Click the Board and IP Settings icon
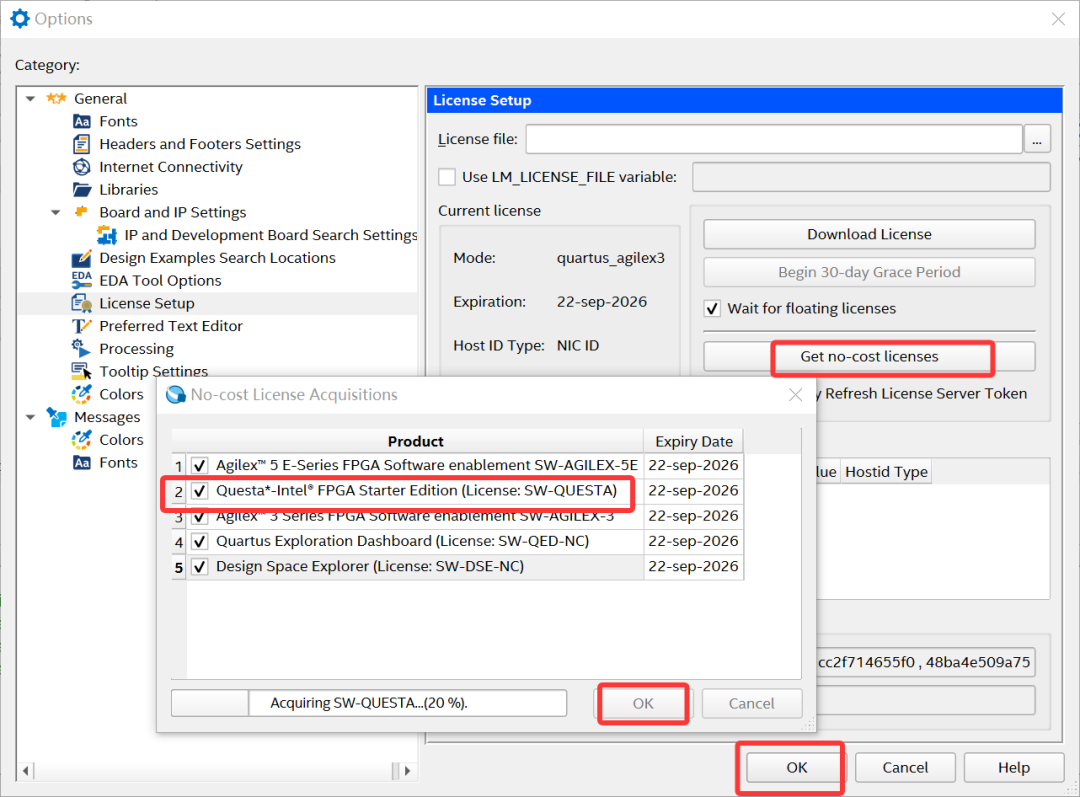 (81, 211)
